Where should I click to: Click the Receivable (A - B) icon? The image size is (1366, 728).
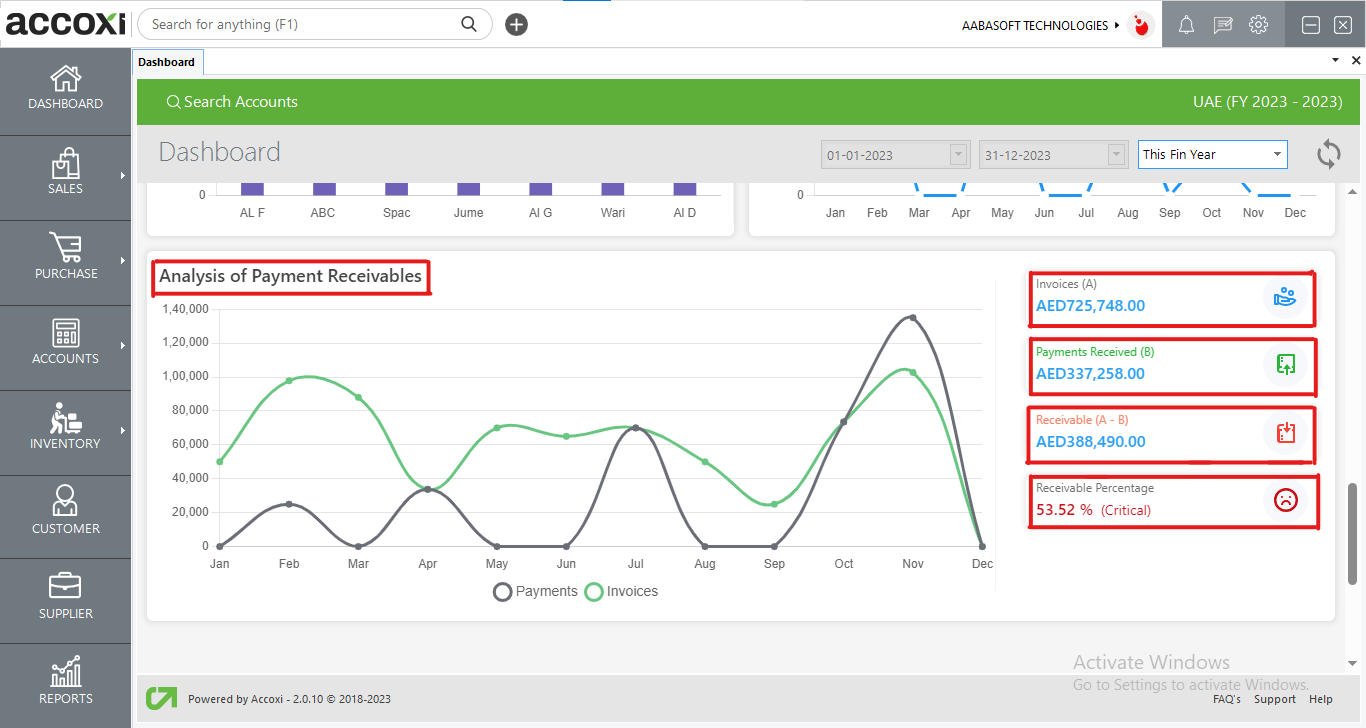tap(1285, 433)
